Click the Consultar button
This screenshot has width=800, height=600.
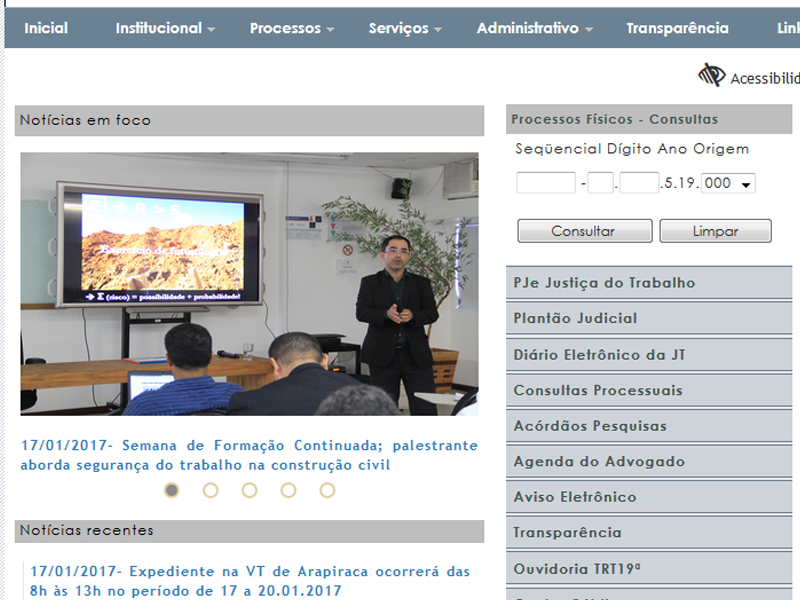585,231
